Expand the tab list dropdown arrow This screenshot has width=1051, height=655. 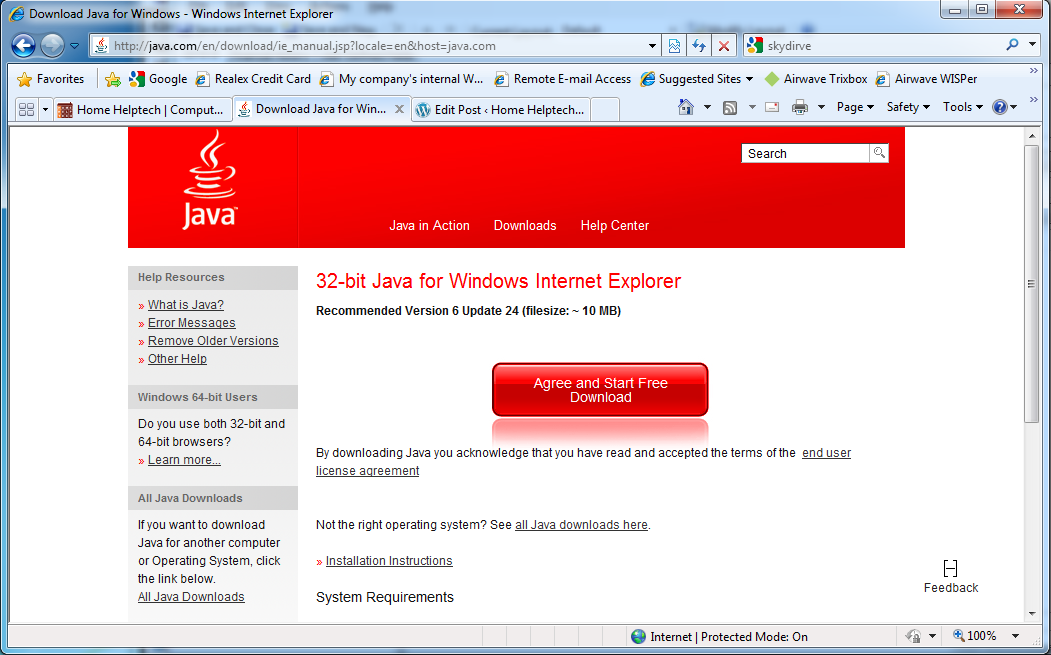[x=46, y=109]
